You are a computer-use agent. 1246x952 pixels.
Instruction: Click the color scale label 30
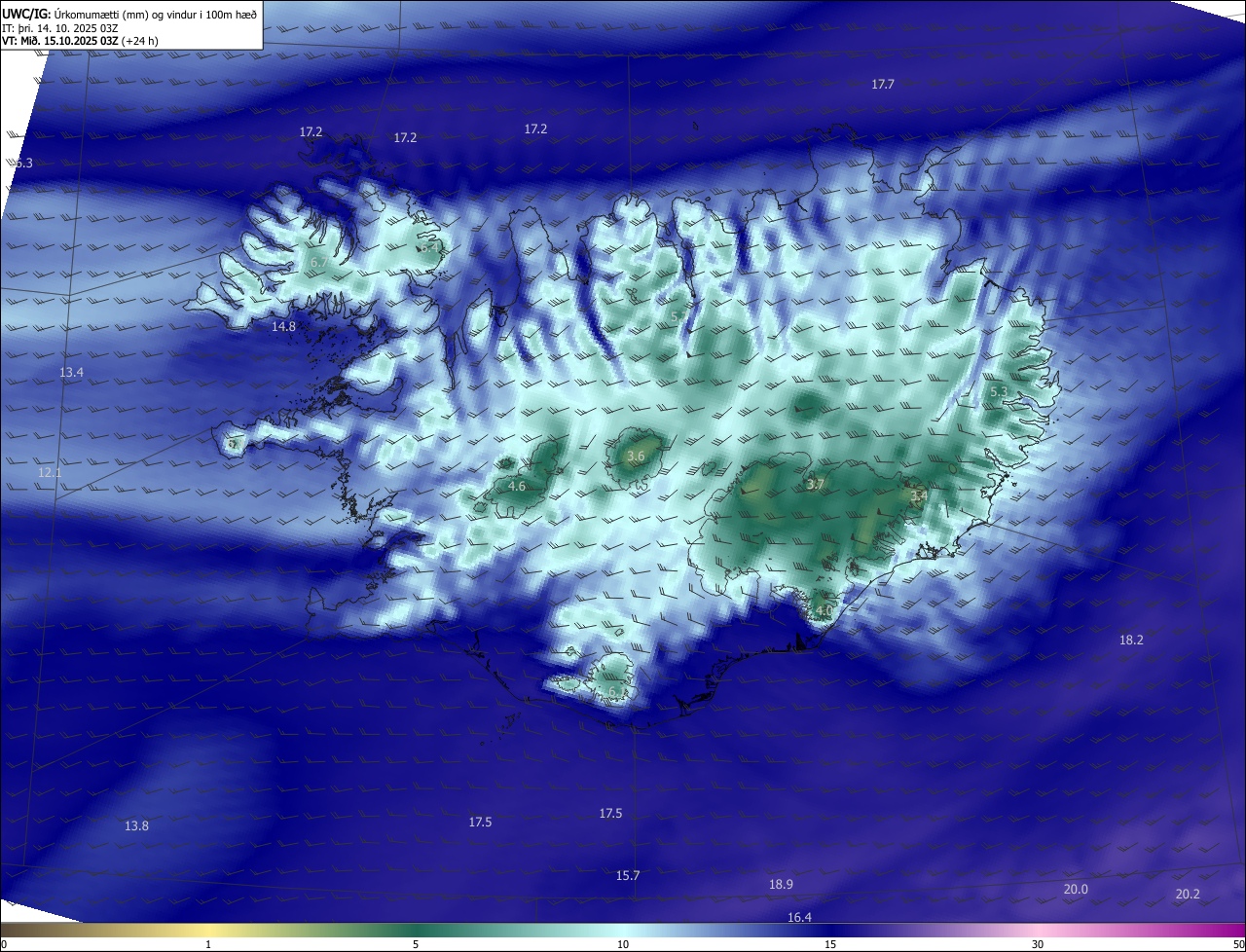tap(1038, 944)
